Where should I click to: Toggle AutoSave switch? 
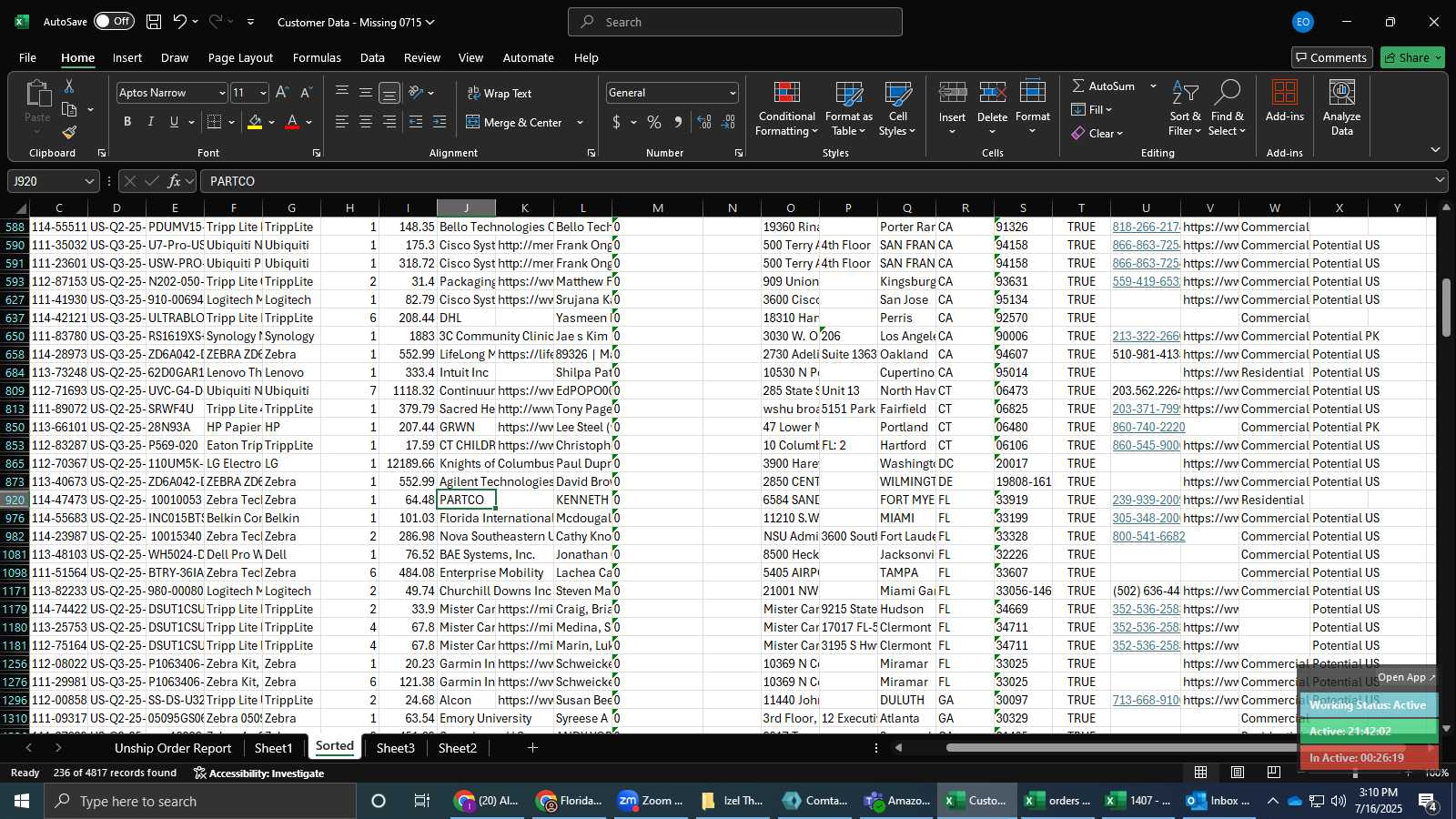[114, 21]
